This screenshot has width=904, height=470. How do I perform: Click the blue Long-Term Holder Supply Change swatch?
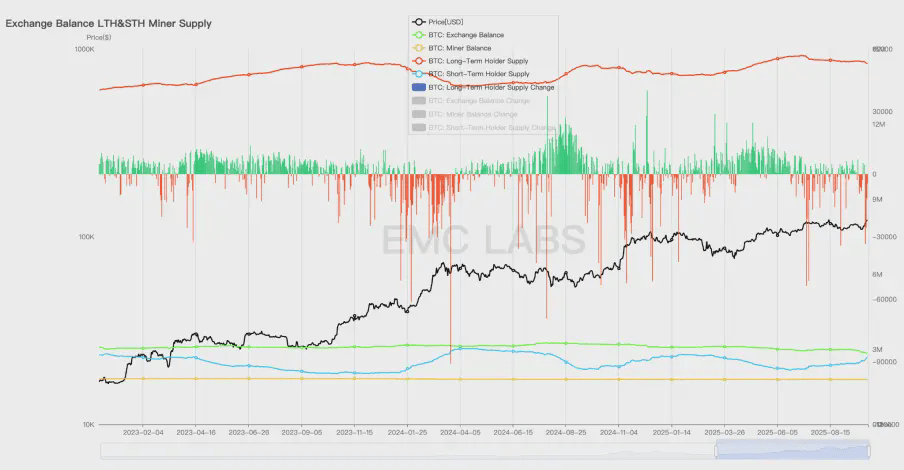[x=419, y=88]
